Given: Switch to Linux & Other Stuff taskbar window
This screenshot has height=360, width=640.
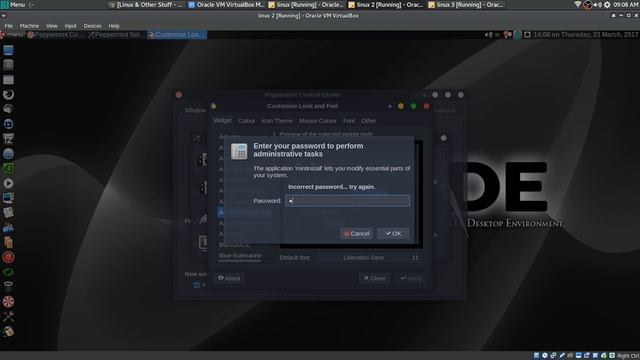Looking at the screenshot, I should (146, 5).
